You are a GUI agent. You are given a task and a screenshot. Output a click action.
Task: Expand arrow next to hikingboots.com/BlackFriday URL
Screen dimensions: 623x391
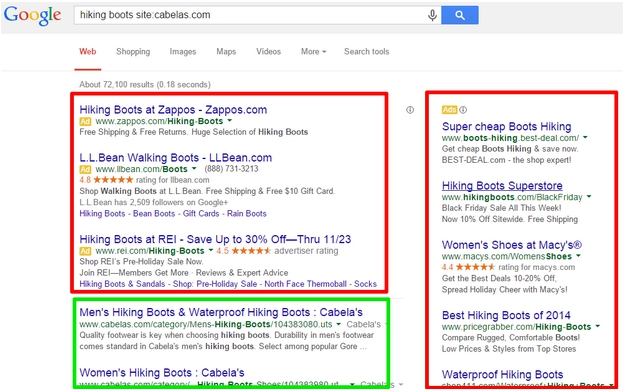tap(589, 196)
